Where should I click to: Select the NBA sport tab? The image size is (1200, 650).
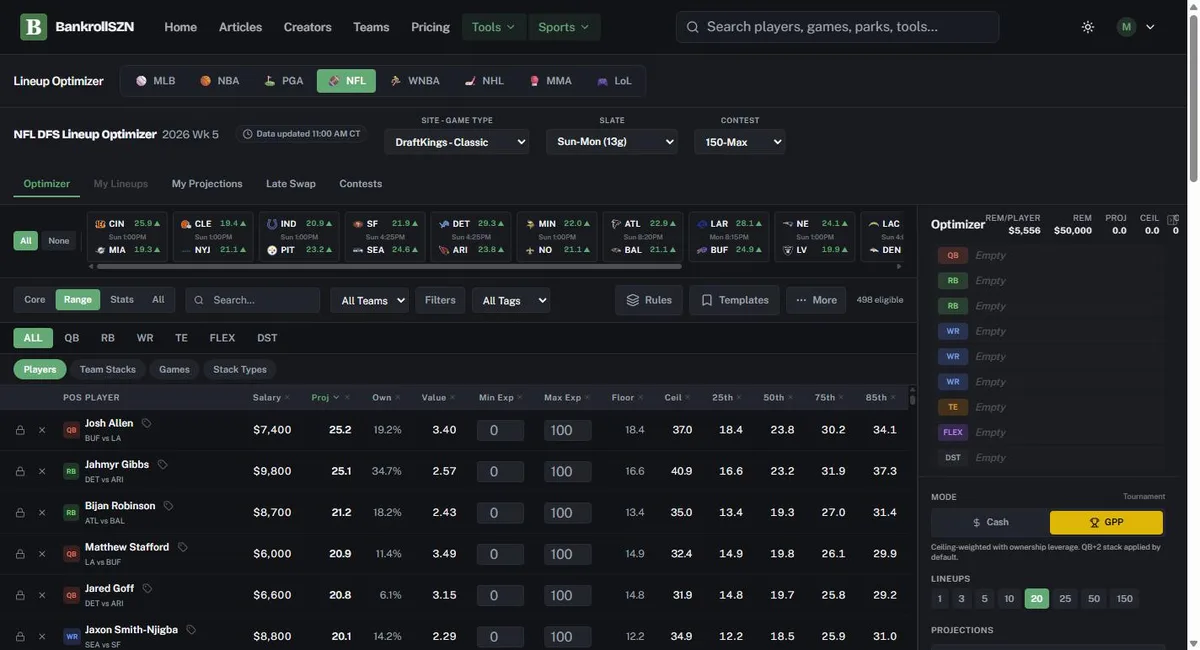pyautogui.click(x=219, y=81)
